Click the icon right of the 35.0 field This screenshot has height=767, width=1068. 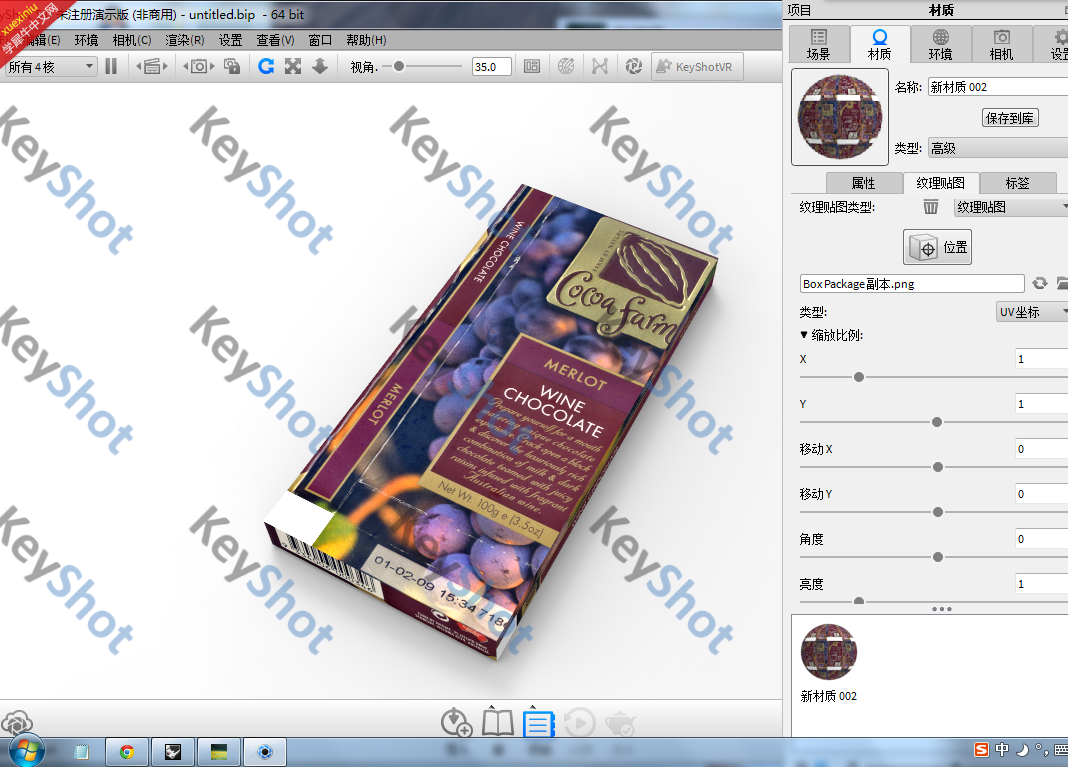coord(532,66)
